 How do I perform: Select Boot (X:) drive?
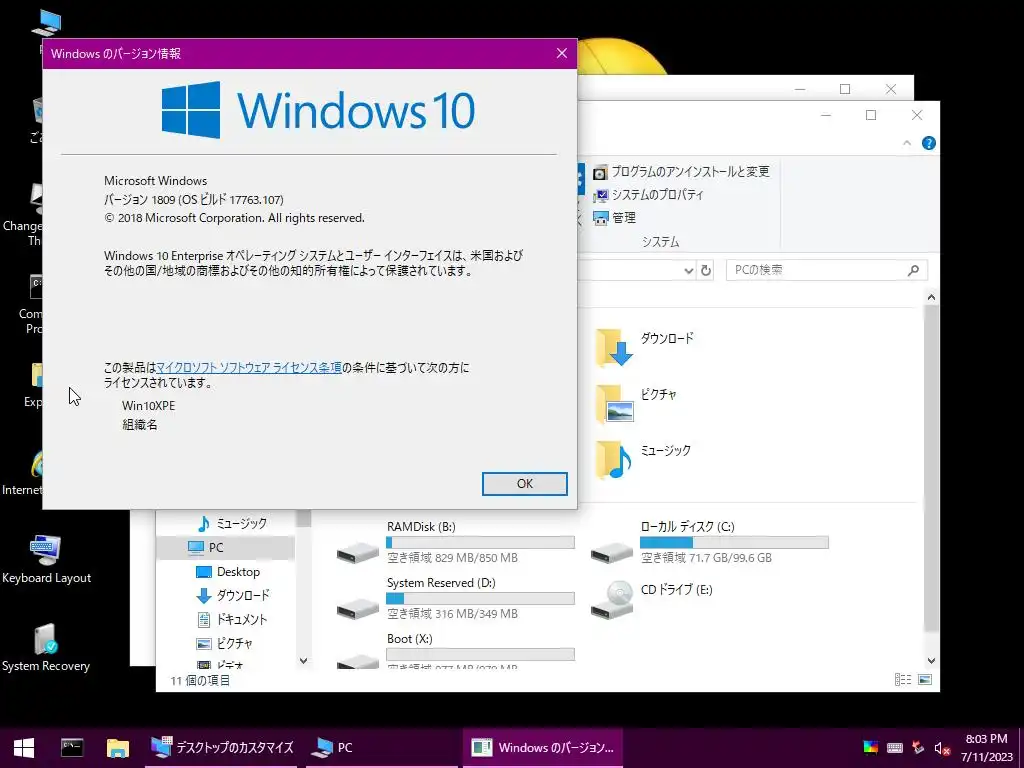455,650
